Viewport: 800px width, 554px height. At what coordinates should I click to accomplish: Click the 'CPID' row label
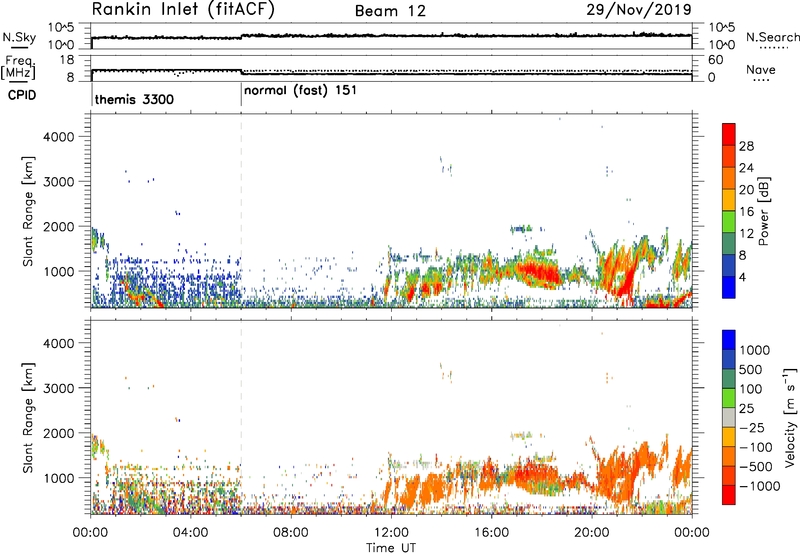pyautogui.click(x=22, y=95)
